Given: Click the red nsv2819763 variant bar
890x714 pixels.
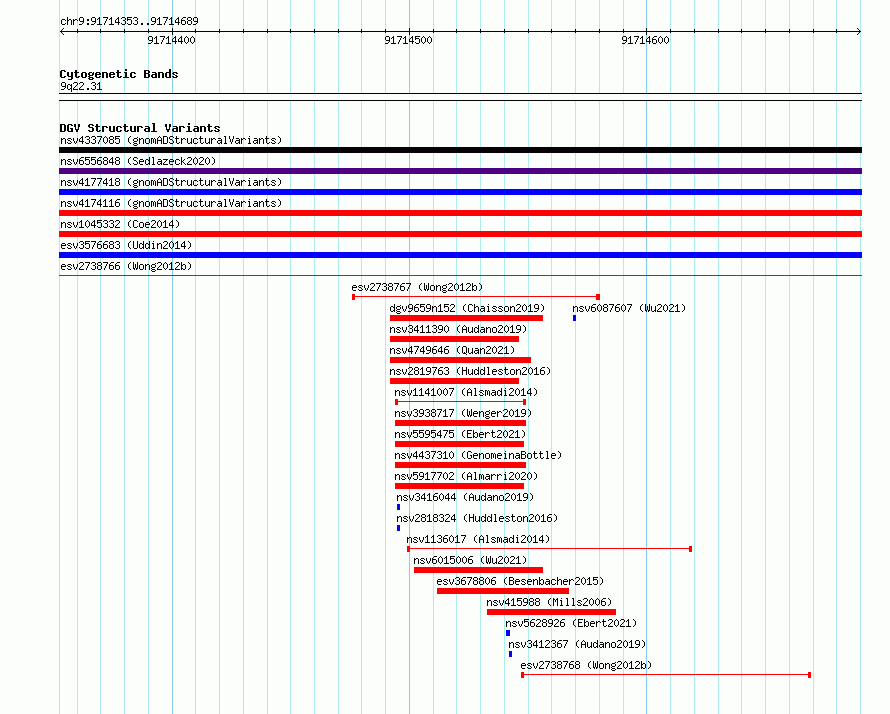Looking at the screenshot, I should 455,381.
